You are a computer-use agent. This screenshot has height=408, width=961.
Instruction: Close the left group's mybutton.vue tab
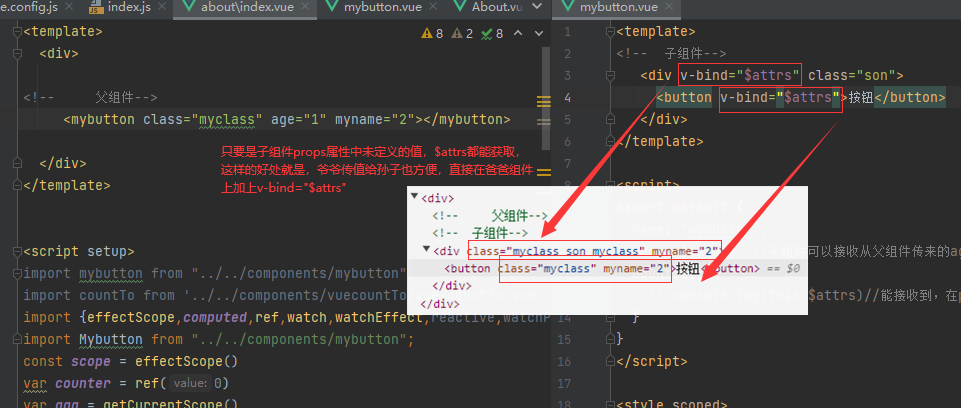click(432, 7)
